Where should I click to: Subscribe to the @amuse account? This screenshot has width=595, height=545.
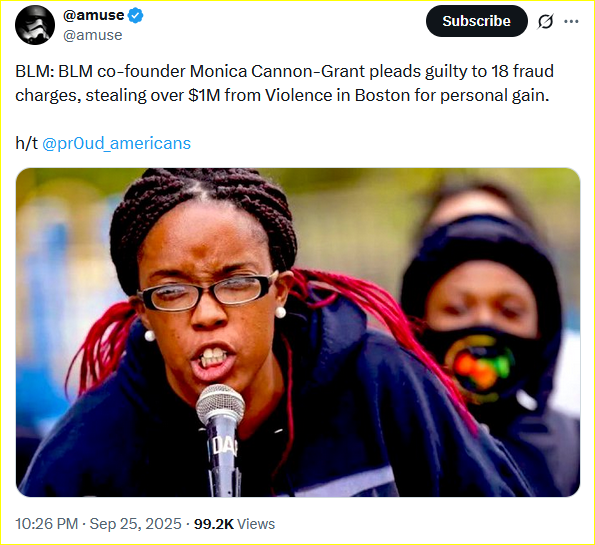point(477,21)
